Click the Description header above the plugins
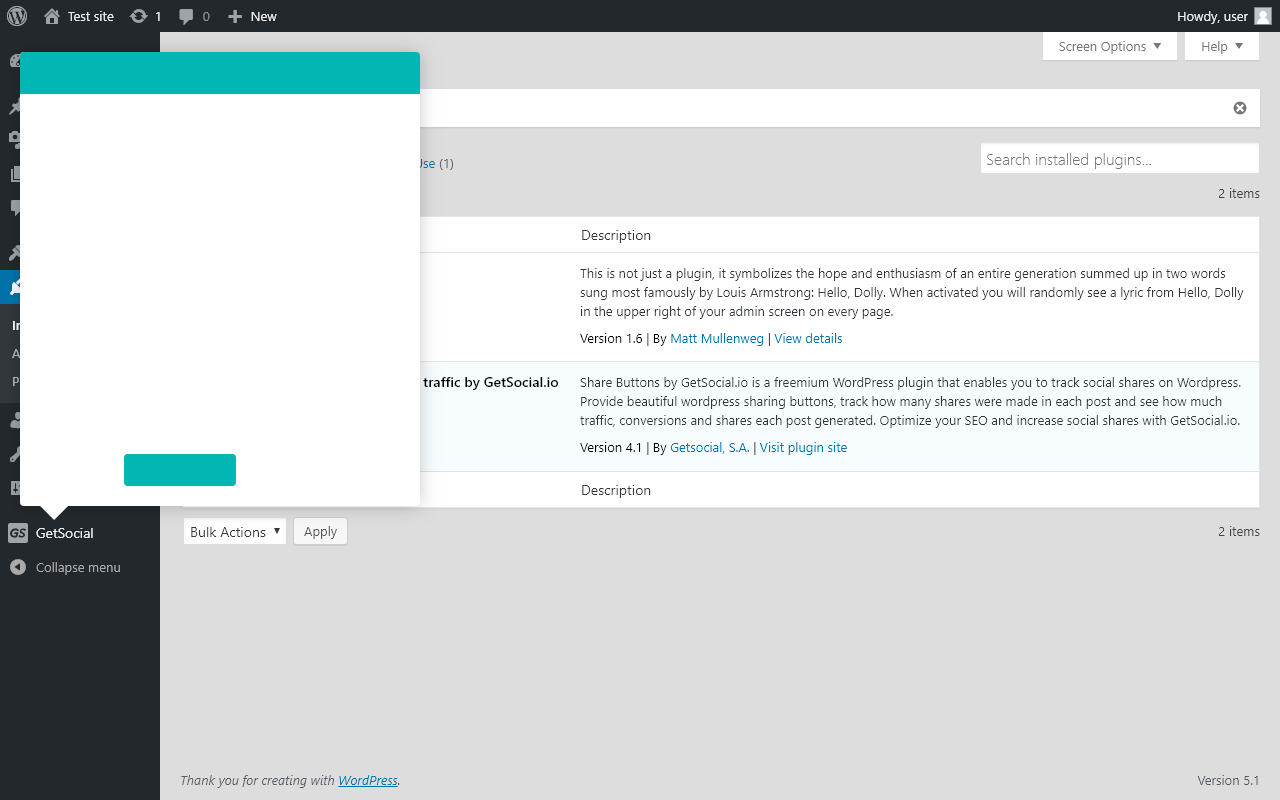Screen dimensions: 1280x800 (616, 235)
